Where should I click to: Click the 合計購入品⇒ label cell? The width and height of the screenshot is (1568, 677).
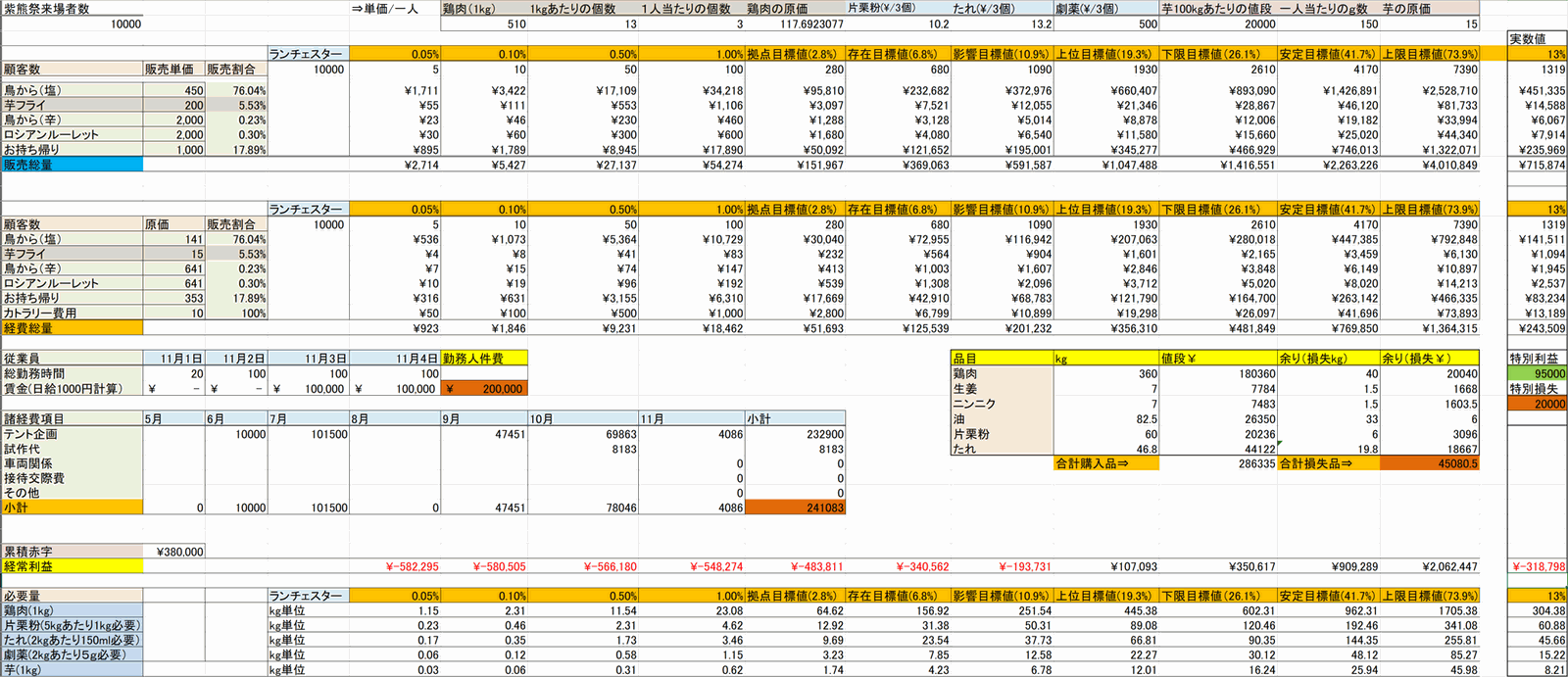pyautogui.click(x=1106, y=463)
